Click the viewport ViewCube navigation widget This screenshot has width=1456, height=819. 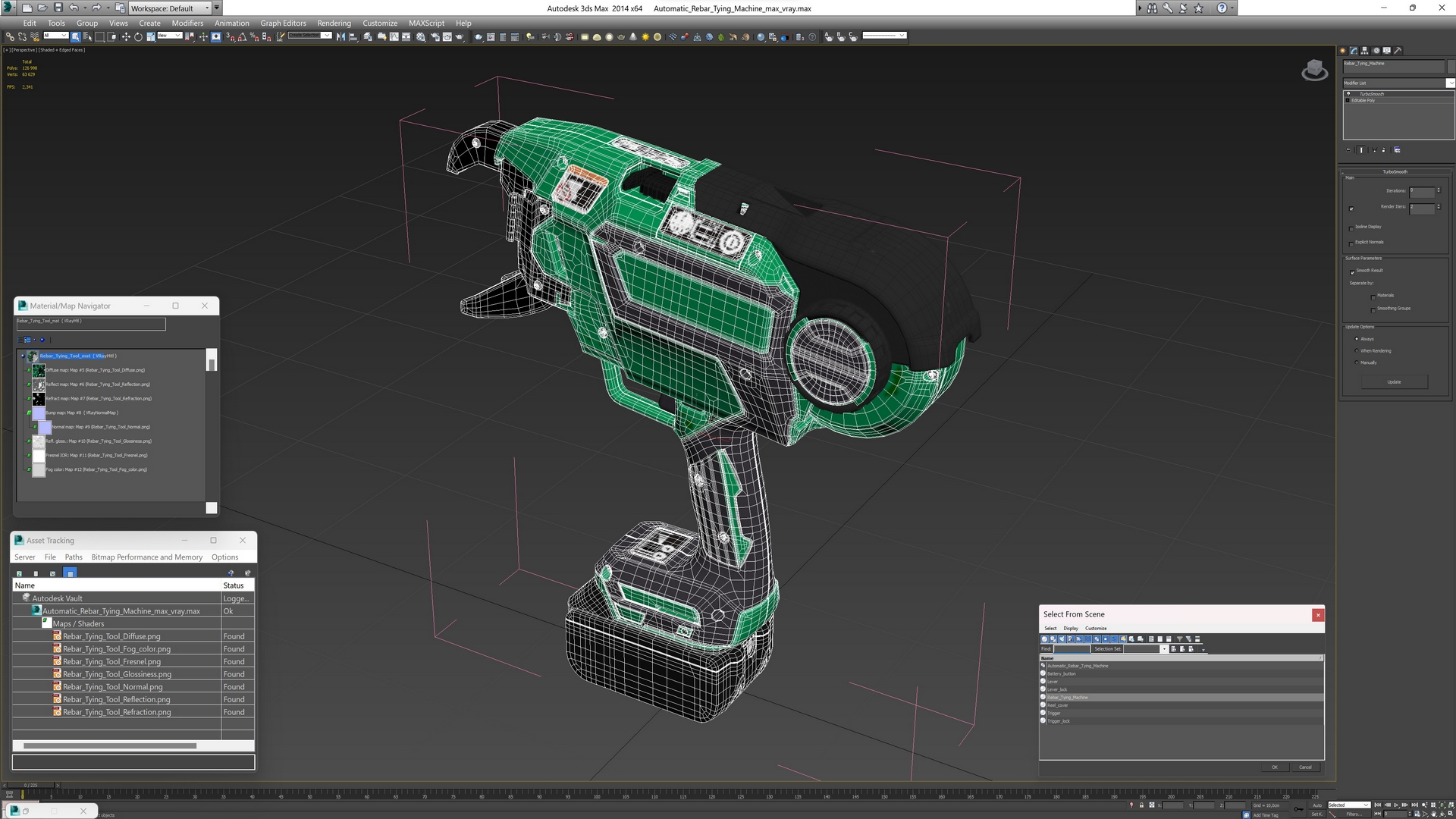coord(1314,71)
